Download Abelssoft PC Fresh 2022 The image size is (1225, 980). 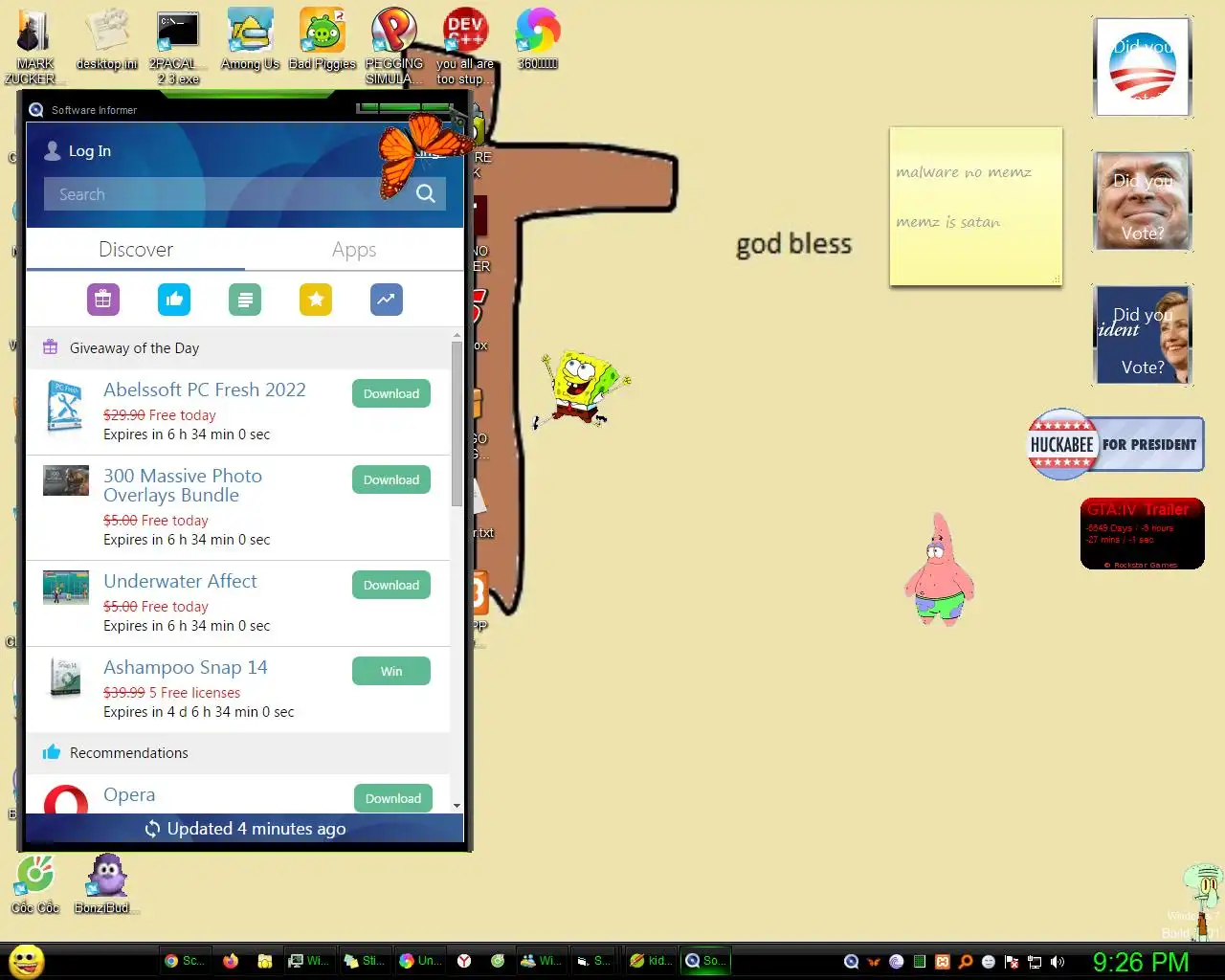tap(391, 393)
